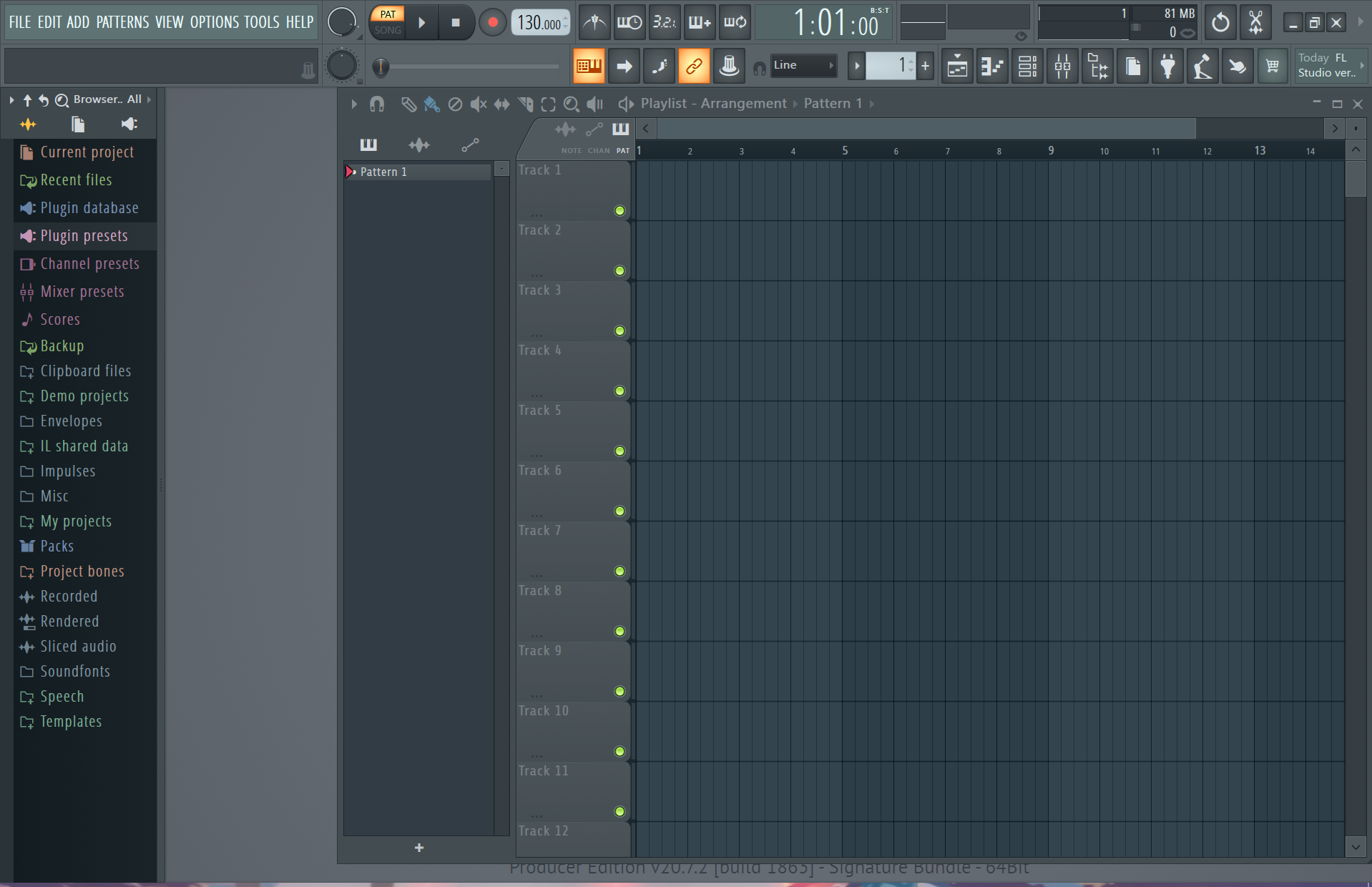The height and width of the screenshot is (887, 1372).
Task: Open the FILE menu
Action: pyautogui.click(x=19, y=22)
